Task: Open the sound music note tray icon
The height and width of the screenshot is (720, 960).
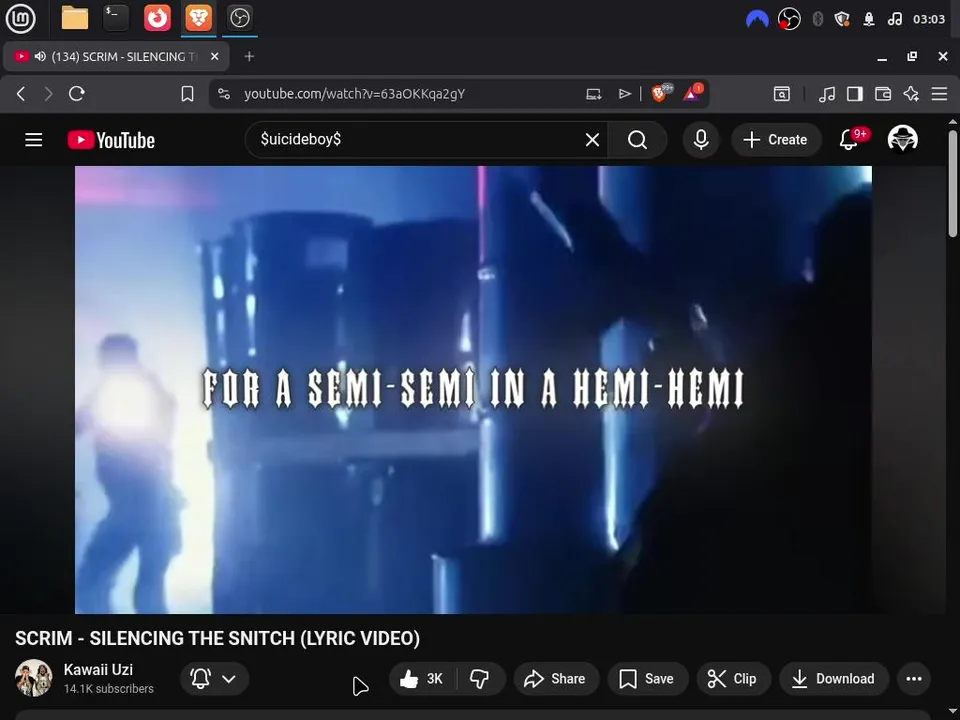Action: 894,19
